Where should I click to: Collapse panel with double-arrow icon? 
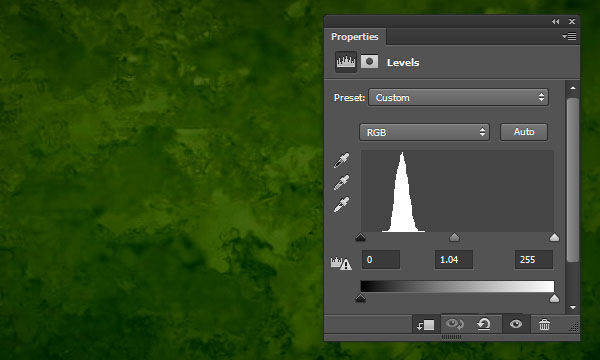(555, 22)
